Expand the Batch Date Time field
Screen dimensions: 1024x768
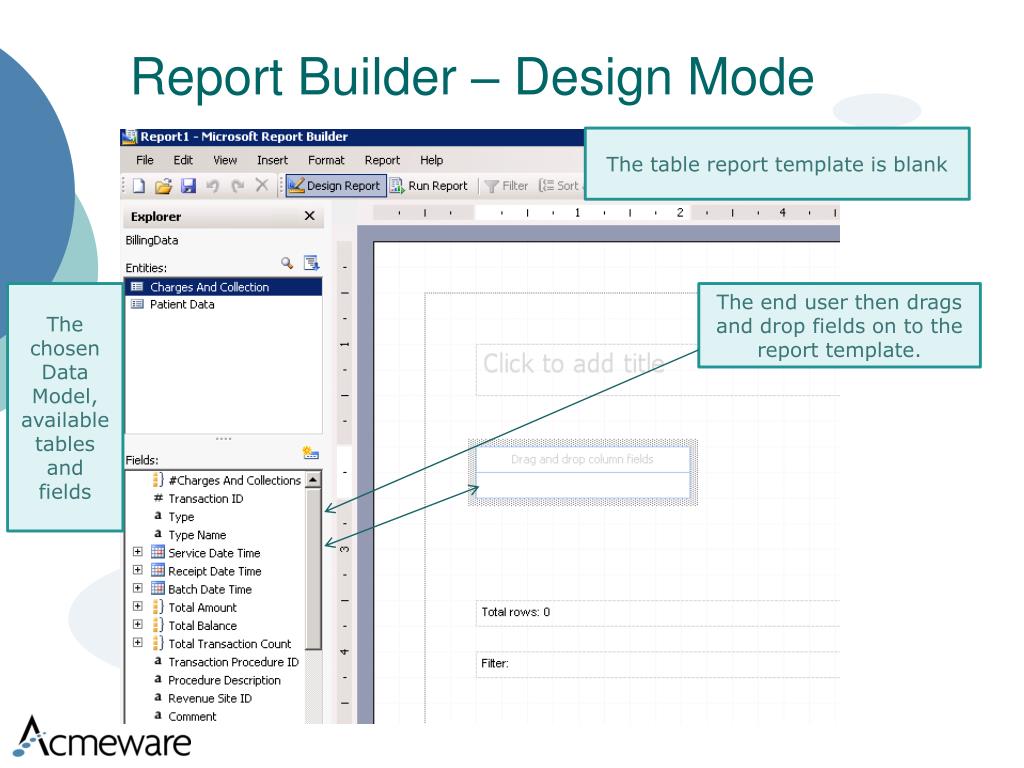[x=138, y=588]
